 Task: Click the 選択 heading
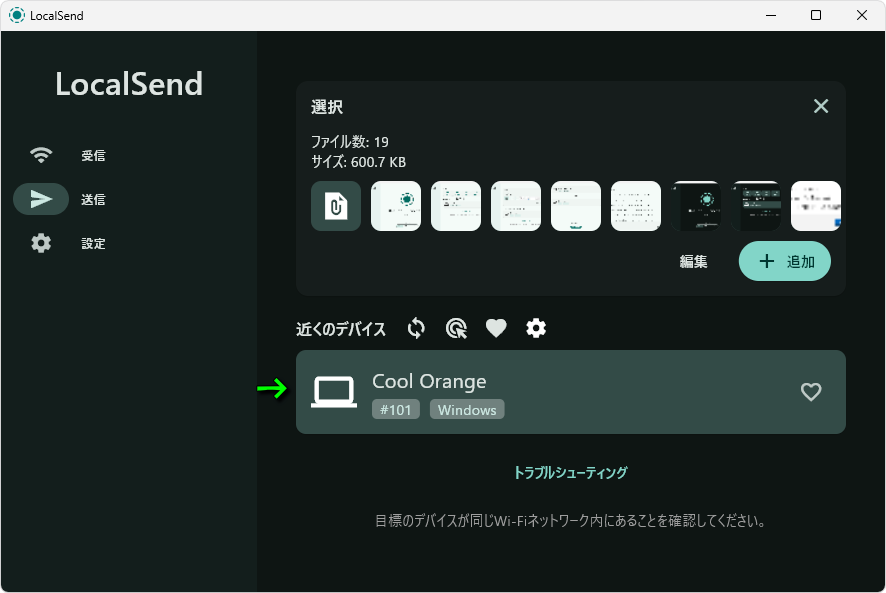pyautogui.click(x=327, y=107)
